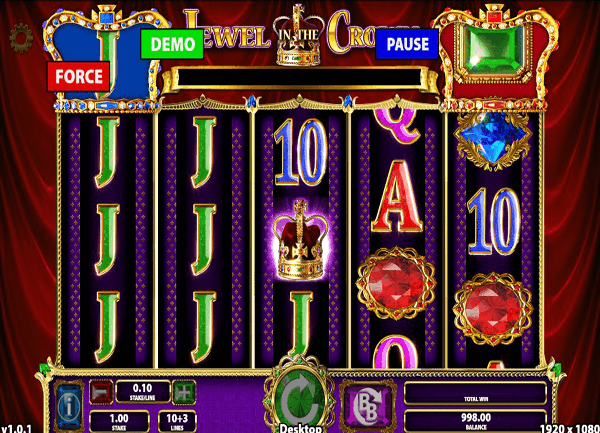Select the crown symbol on middle reel
This screenshot has width=600, height=433.
click(x=300, y=240)
